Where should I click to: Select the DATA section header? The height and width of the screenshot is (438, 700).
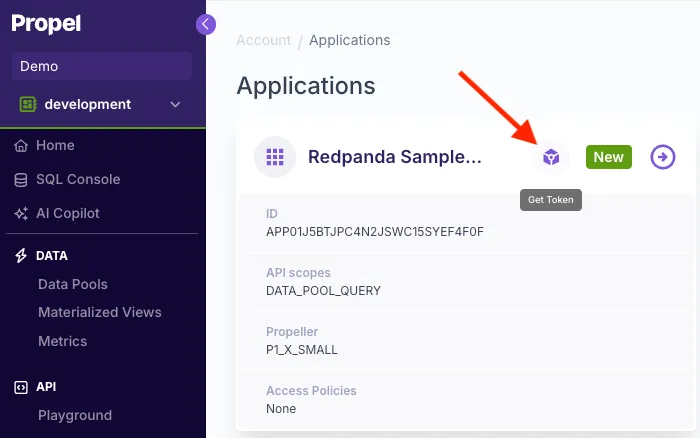pos(51,255)
